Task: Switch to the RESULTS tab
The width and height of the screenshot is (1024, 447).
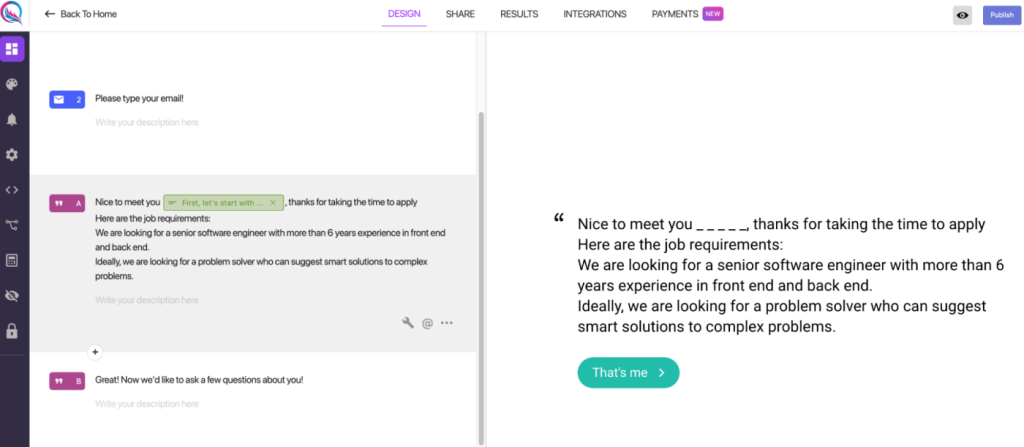Action: click(x=519, y=14)
